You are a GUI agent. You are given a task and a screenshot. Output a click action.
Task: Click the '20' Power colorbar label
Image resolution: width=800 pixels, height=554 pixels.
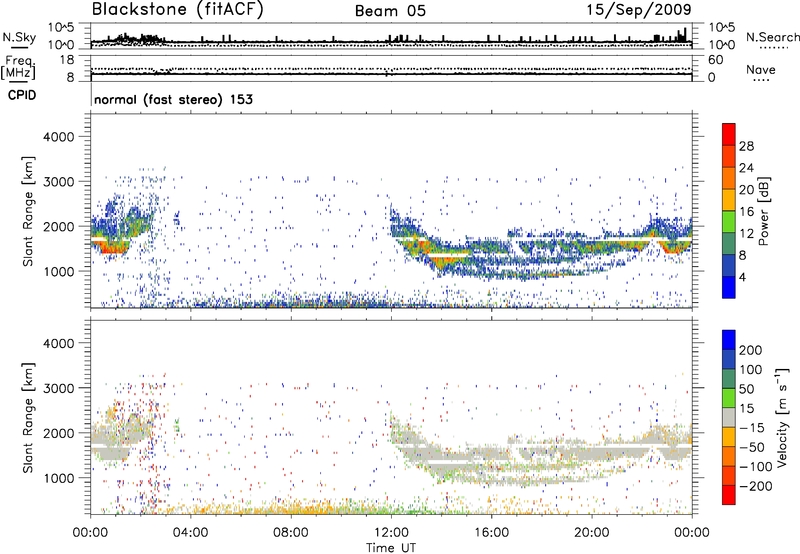point(746,190)
